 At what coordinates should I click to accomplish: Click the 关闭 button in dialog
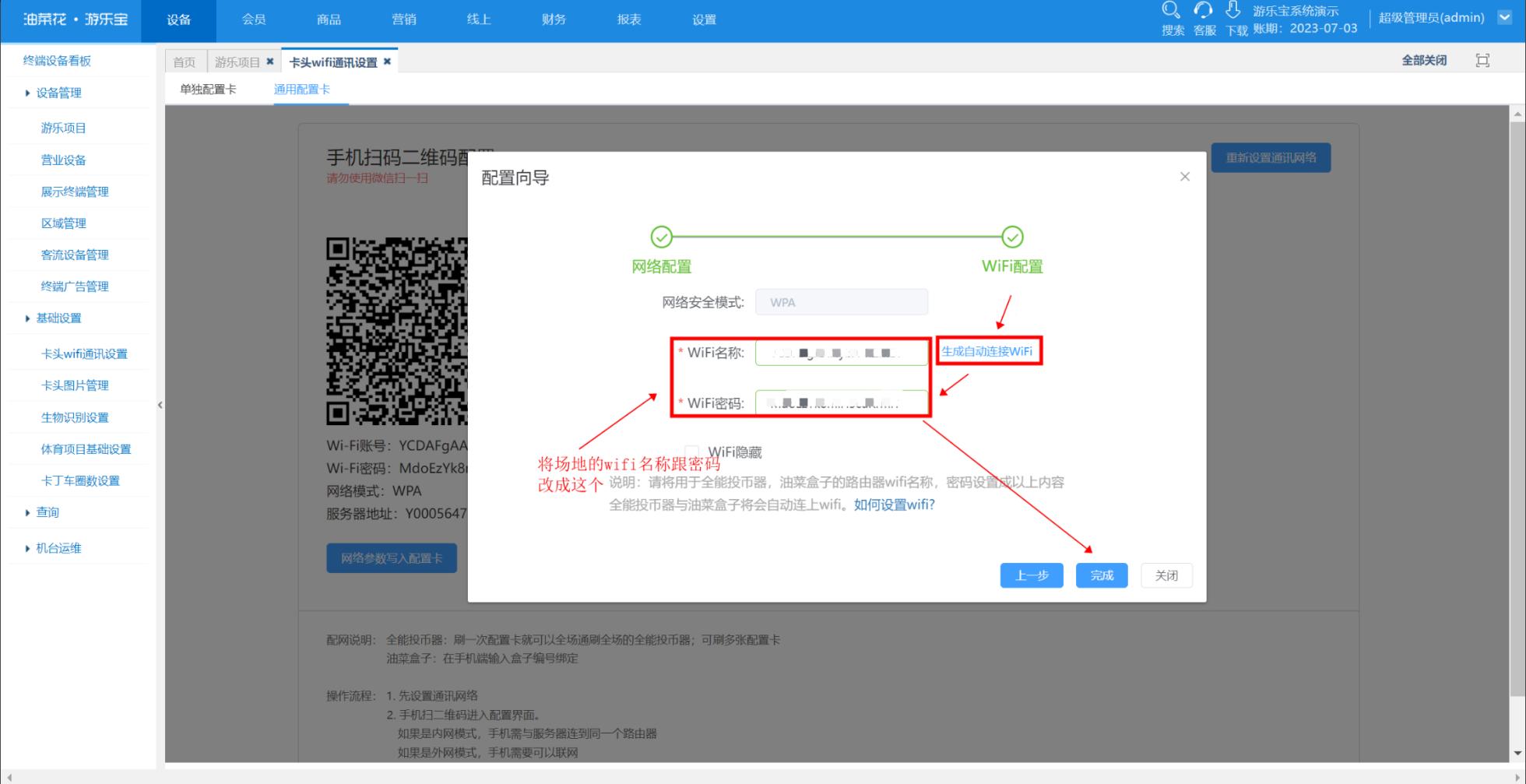[1166, 575]
